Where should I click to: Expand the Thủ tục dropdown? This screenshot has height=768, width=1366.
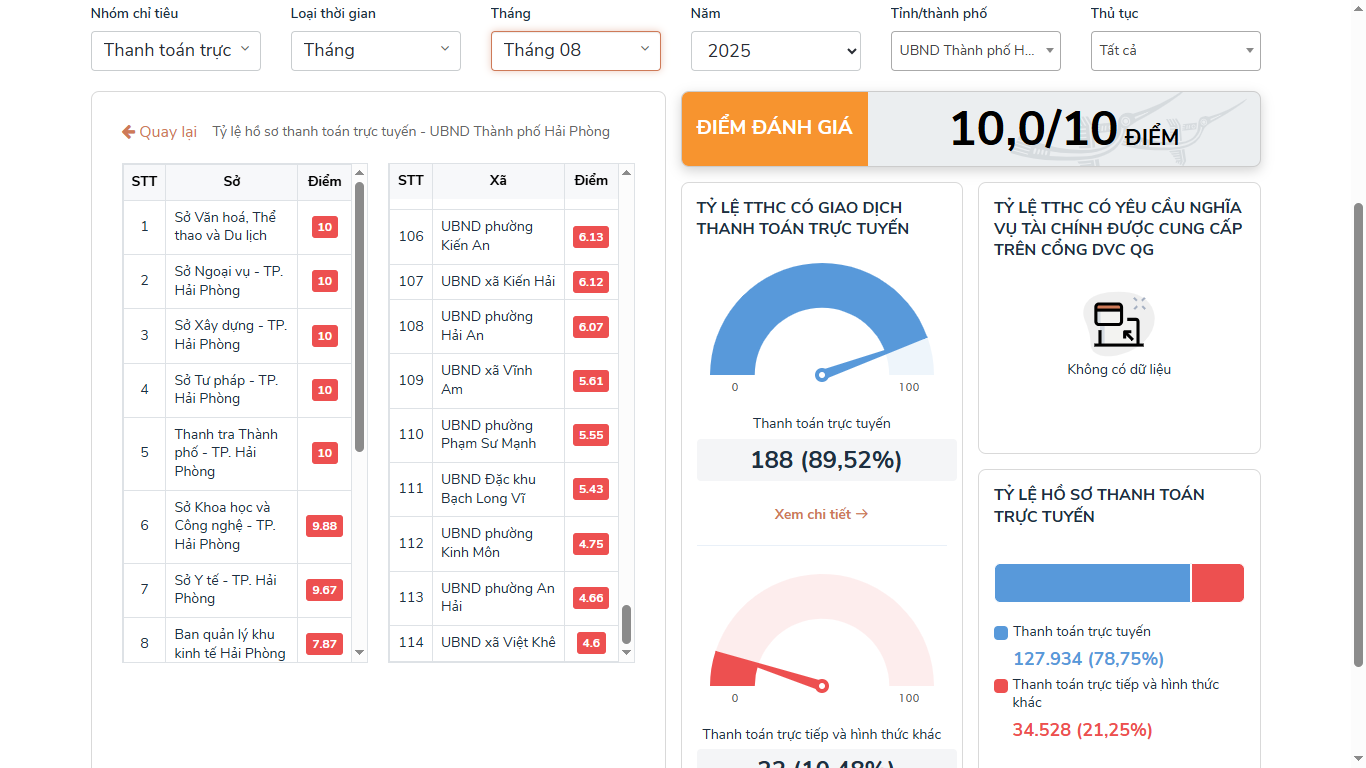pos(1176,50)
